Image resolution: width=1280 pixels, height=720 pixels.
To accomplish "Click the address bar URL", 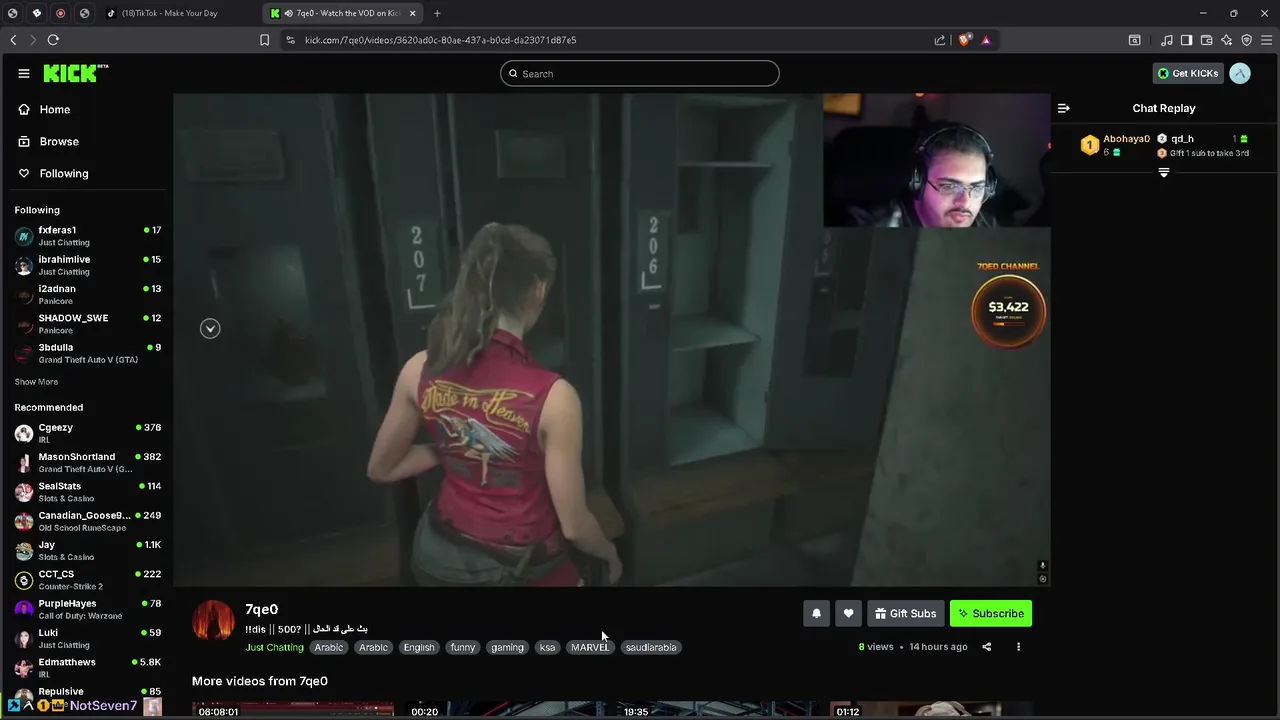I will [440, 40].
